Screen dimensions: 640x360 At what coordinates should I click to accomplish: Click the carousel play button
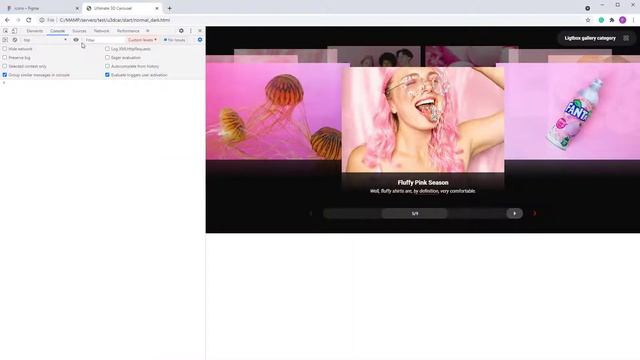coord(515,213)
